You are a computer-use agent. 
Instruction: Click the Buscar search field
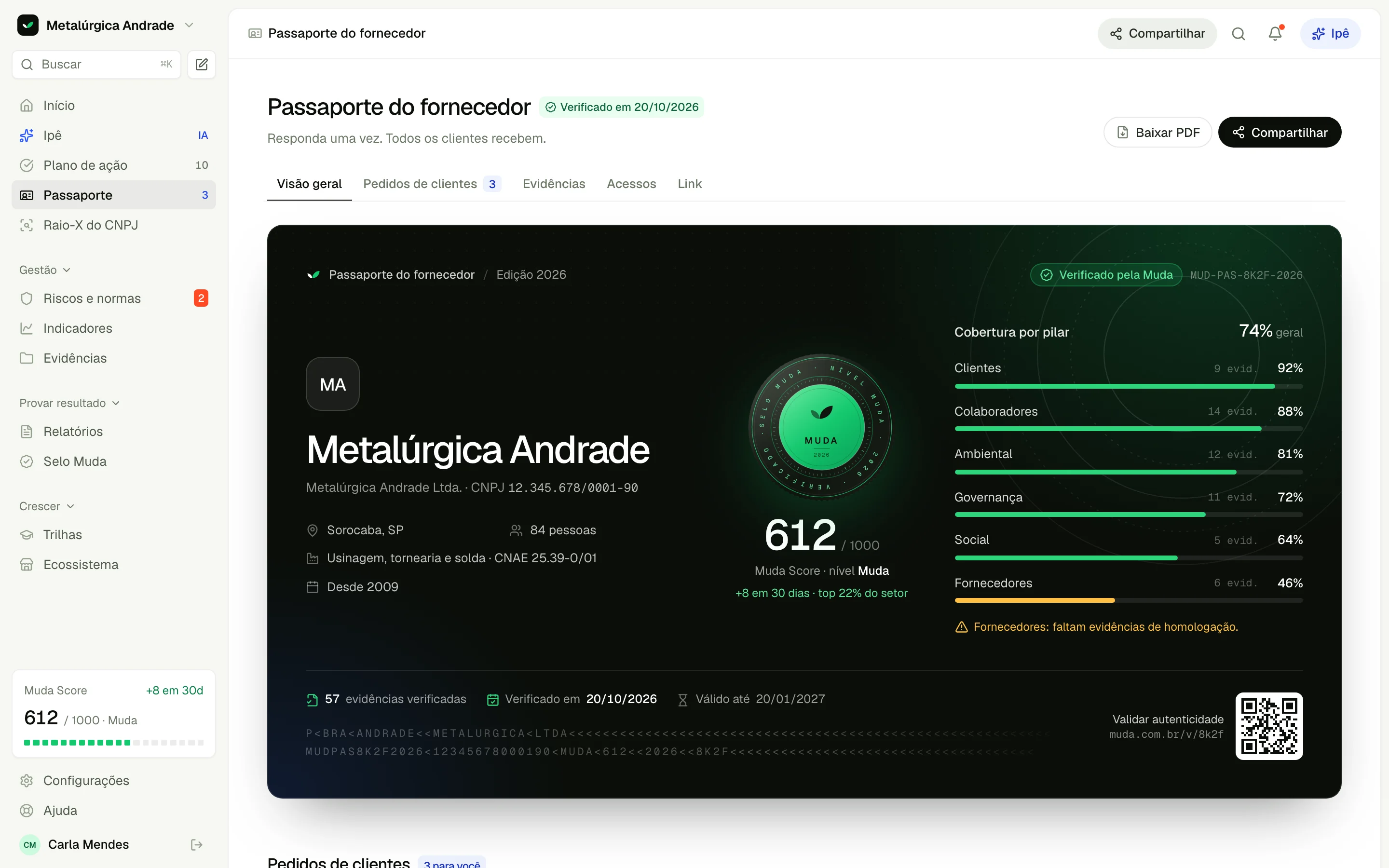tap(96, 64)
